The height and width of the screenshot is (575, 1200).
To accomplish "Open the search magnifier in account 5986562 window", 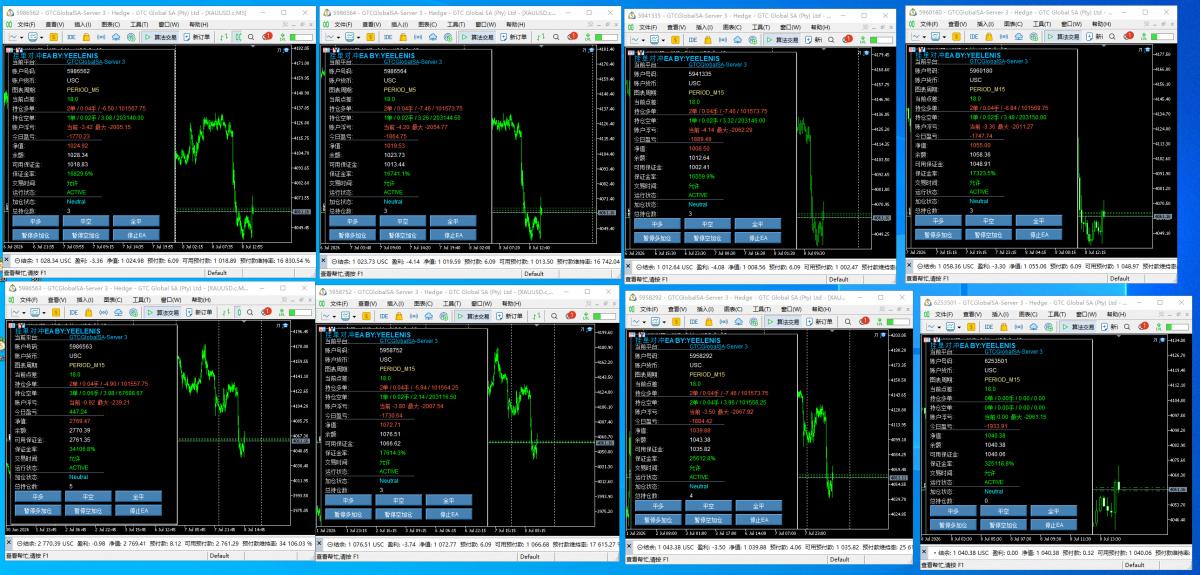I will [x=251, y=37].
